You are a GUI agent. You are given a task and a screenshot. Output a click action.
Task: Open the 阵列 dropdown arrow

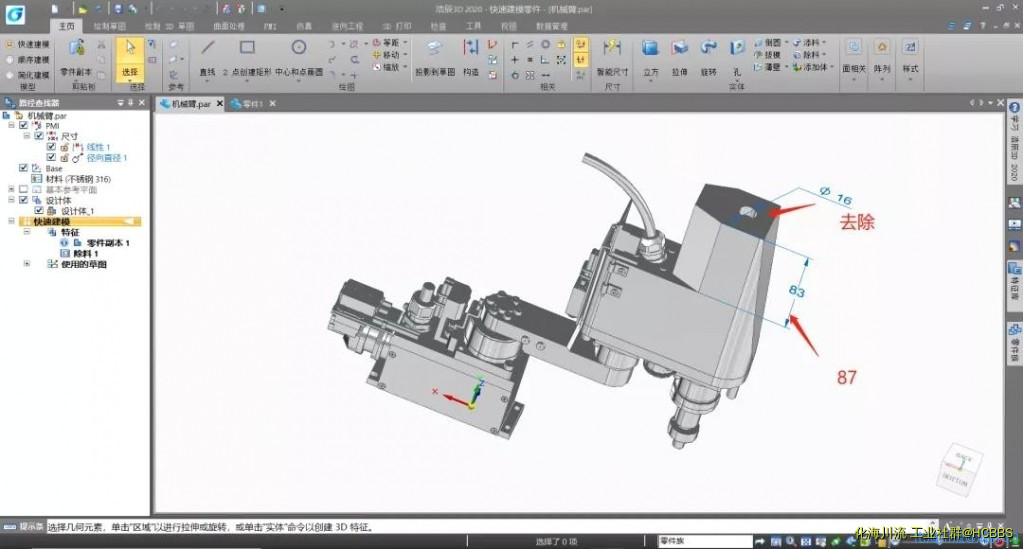click(882, 79)
